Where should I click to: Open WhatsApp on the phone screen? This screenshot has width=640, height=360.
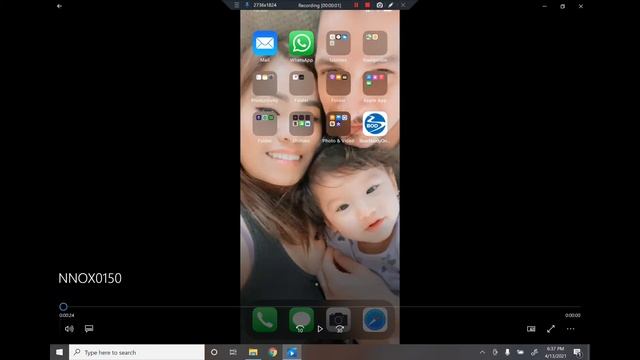(301, 43)
